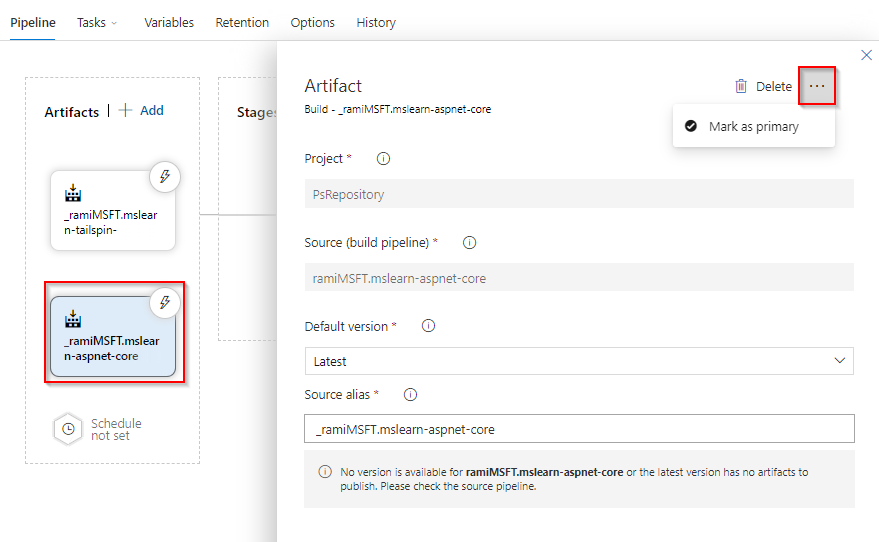Click the Source build pipeline info icon
This screenshot has width=879, height=542.
(469, 242)
